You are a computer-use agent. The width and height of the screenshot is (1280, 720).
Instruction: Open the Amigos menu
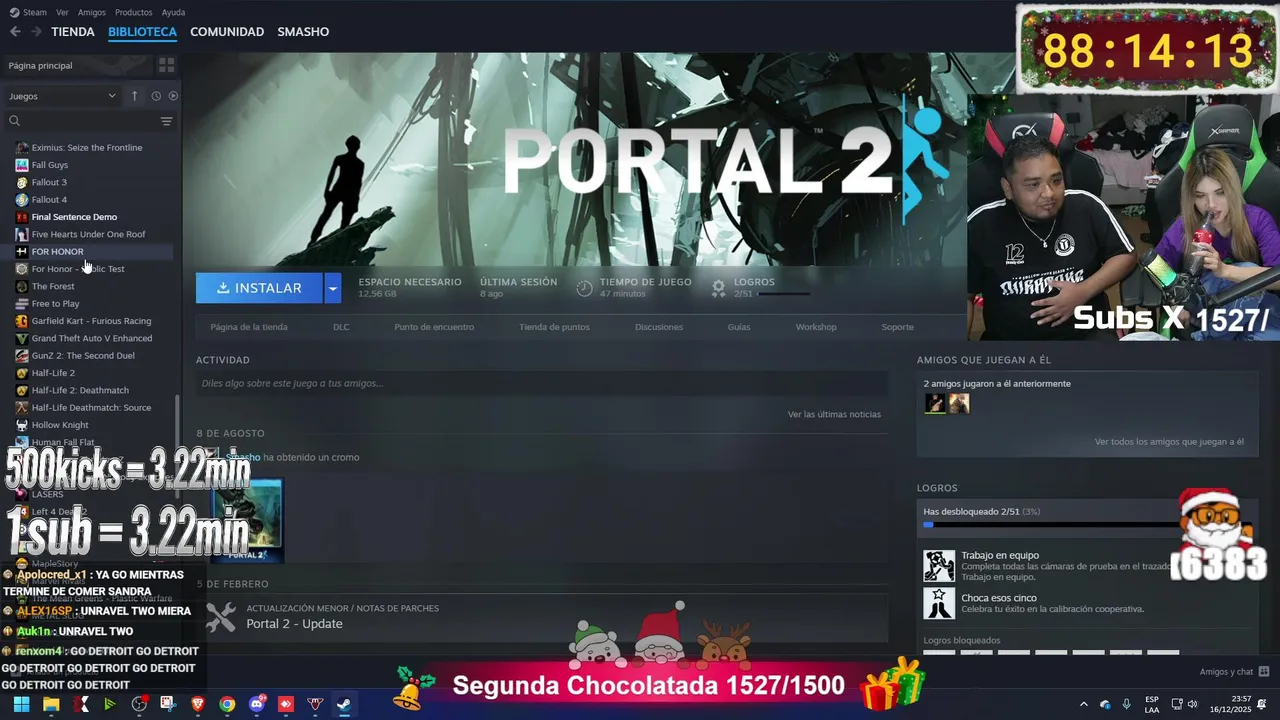tap(91, 12)
